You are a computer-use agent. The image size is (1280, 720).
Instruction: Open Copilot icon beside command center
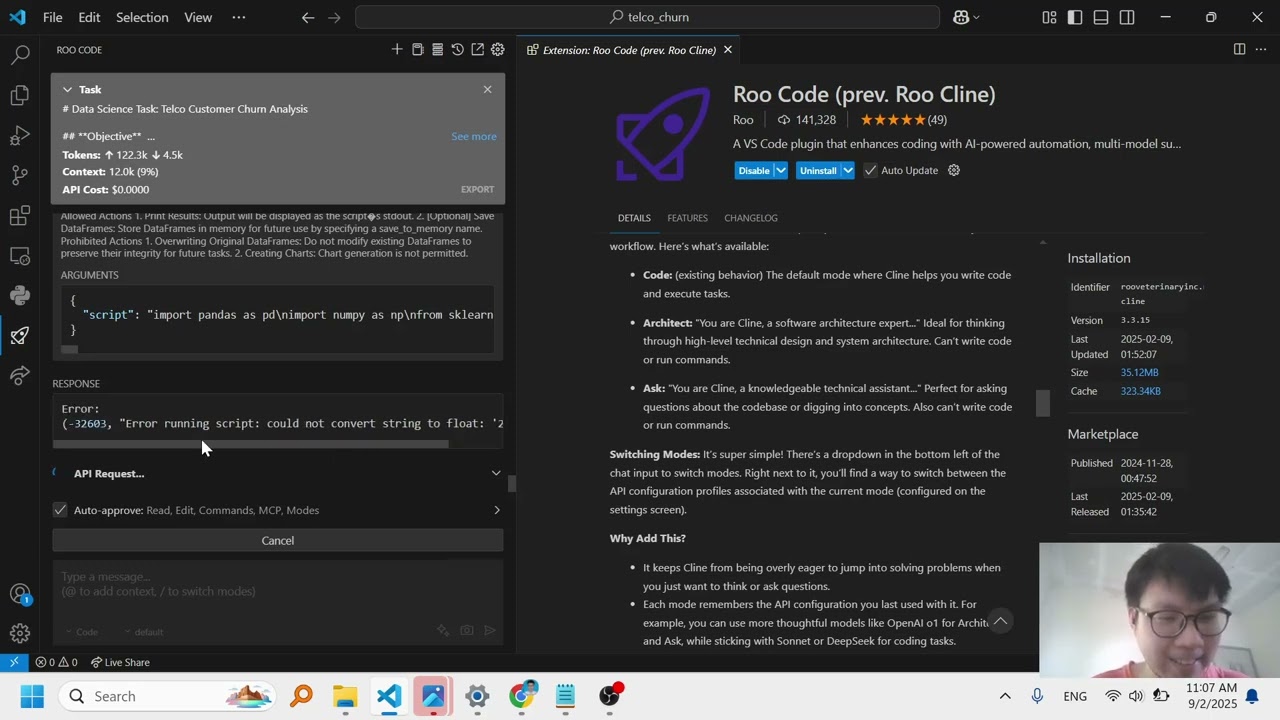click(966, 17)
